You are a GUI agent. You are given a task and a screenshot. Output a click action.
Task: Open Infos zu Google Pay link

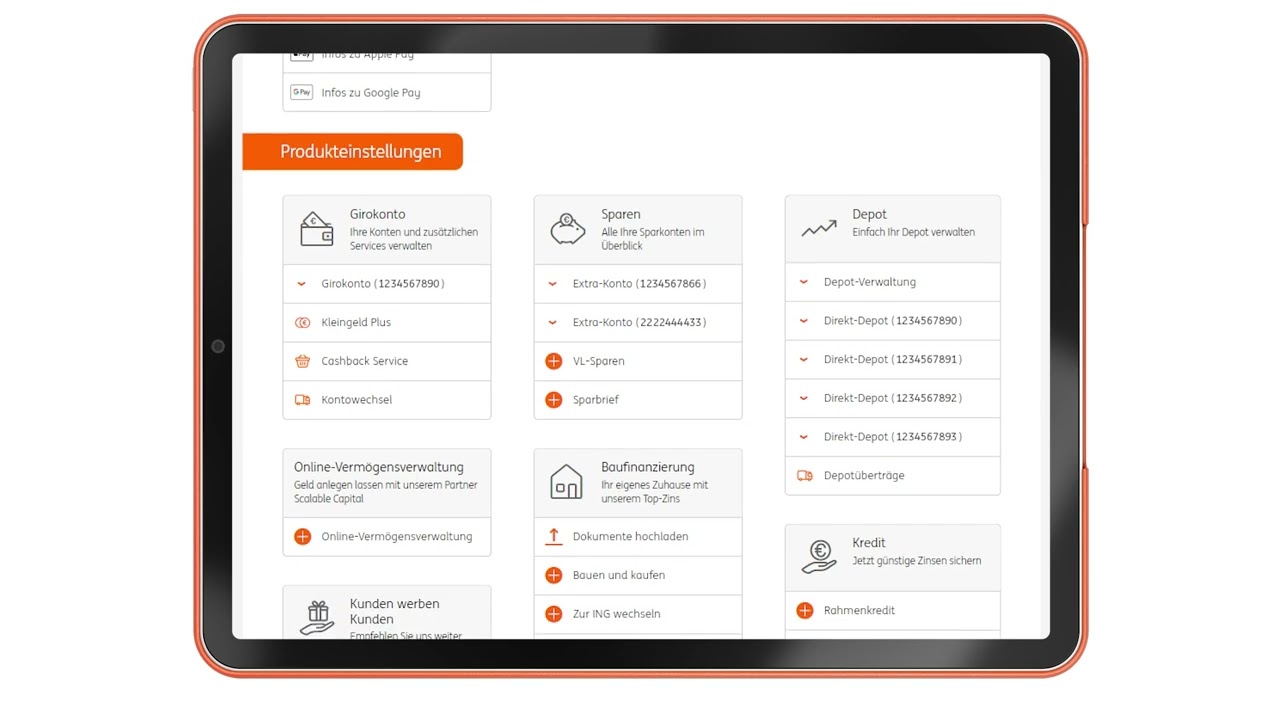click(371, 93)
